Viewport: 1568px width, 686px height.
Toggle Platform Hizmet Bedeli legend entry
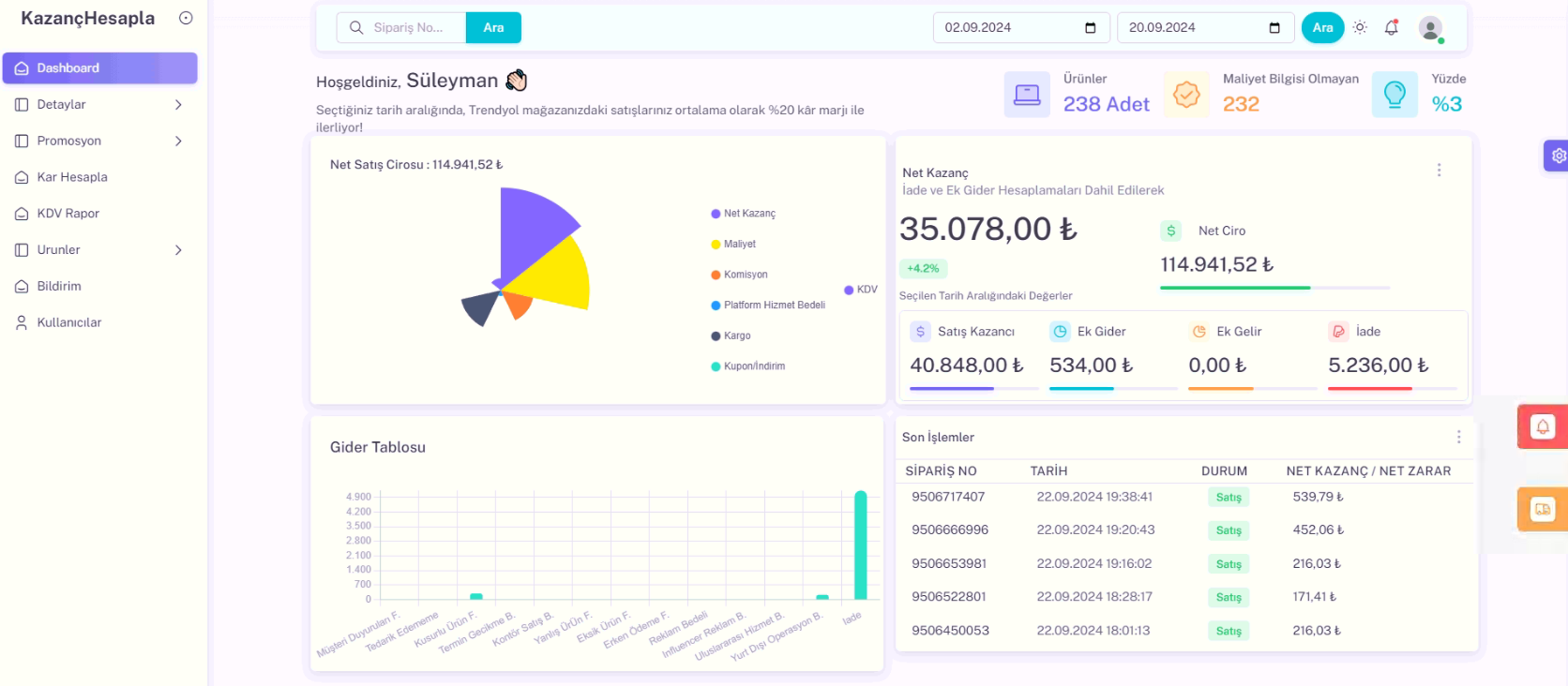pyautogui.click(x=768, y=306)
